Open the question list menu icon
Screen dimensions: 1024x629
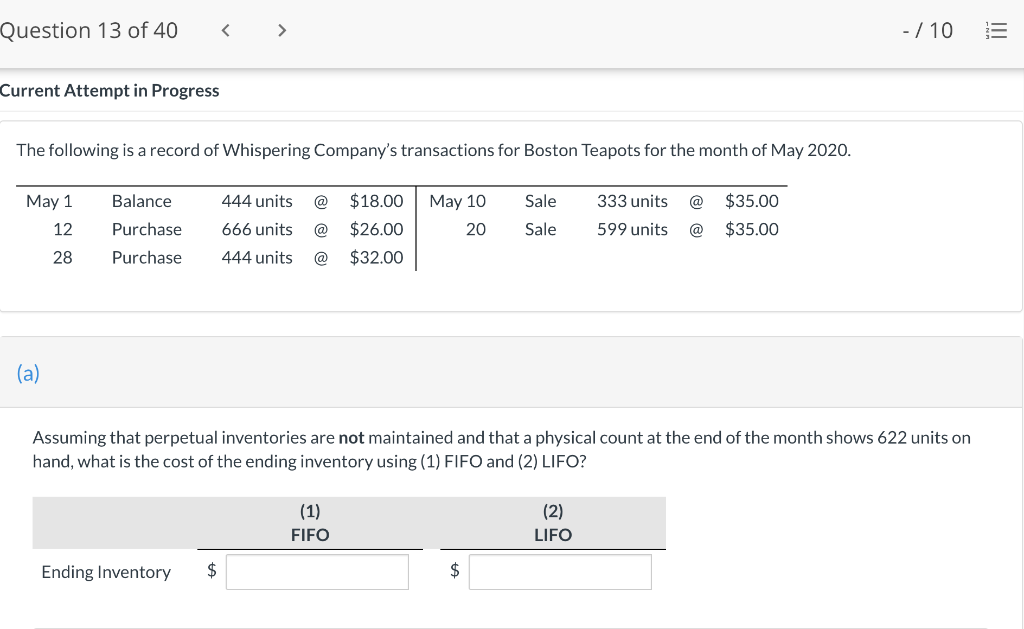click(996, 31)
